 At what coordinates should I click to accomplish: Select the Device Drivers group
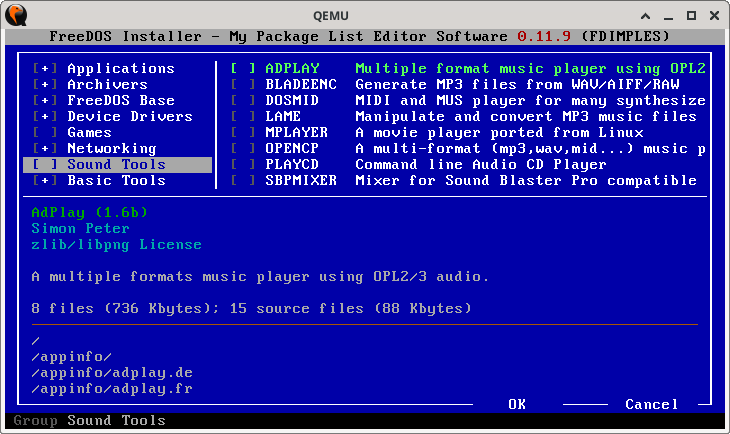point(130,116)
